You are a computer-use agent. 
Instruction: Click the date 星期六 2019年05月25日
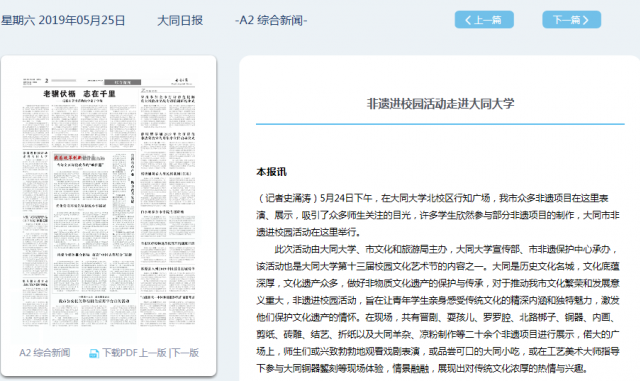pos(63,20)
